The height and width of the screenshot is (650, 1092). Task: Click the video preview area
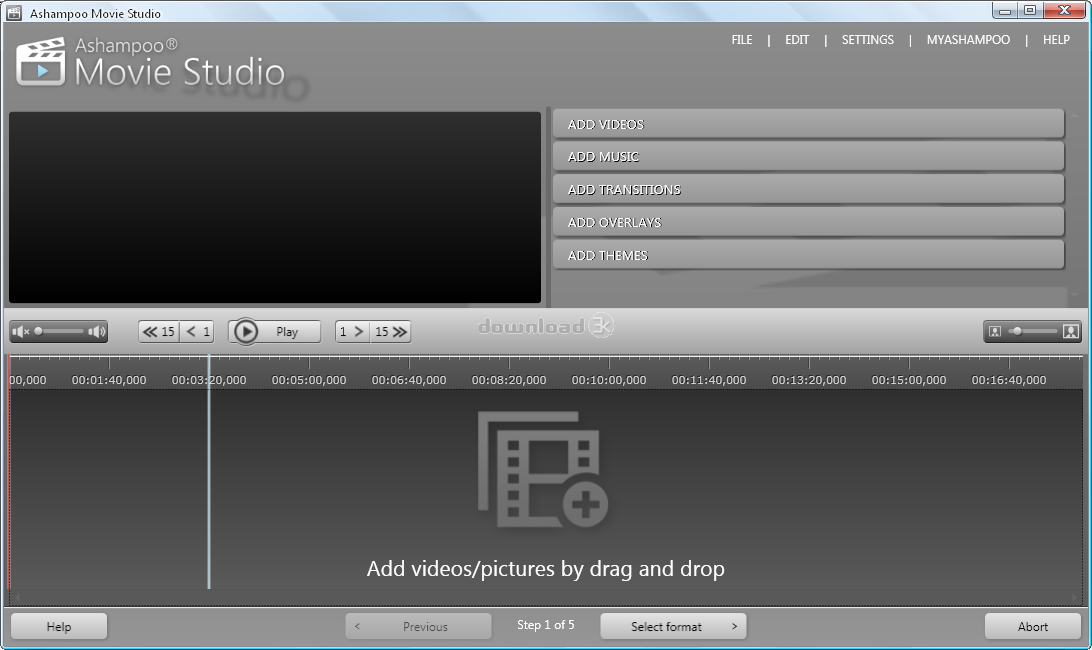[274, 208]
